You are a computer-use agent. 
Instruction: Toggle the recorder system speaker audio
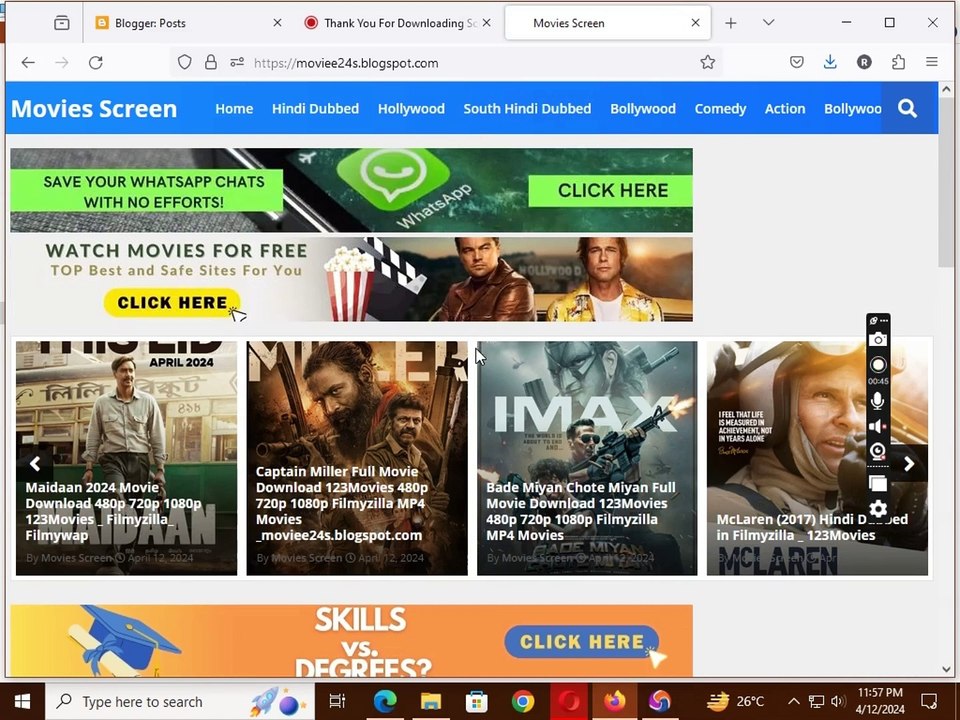[x=878, y=427]
